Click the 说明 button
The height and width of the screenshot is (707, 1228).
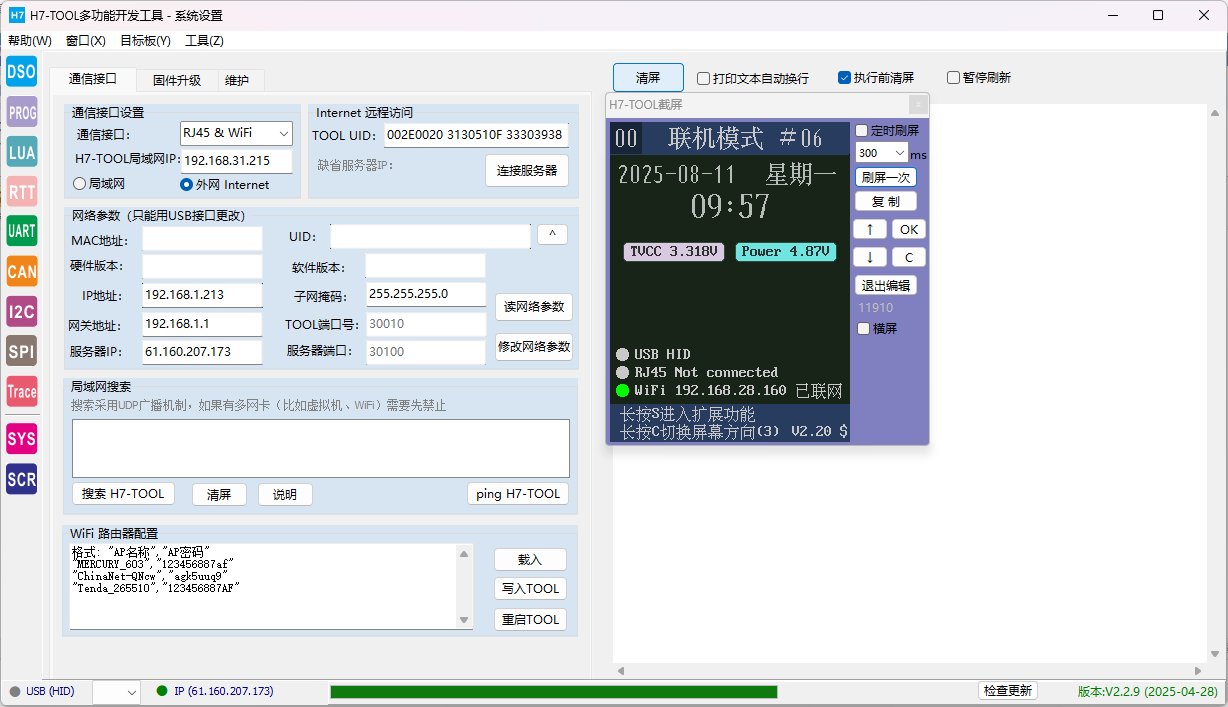pyautogui.click(x=285, y=495)
